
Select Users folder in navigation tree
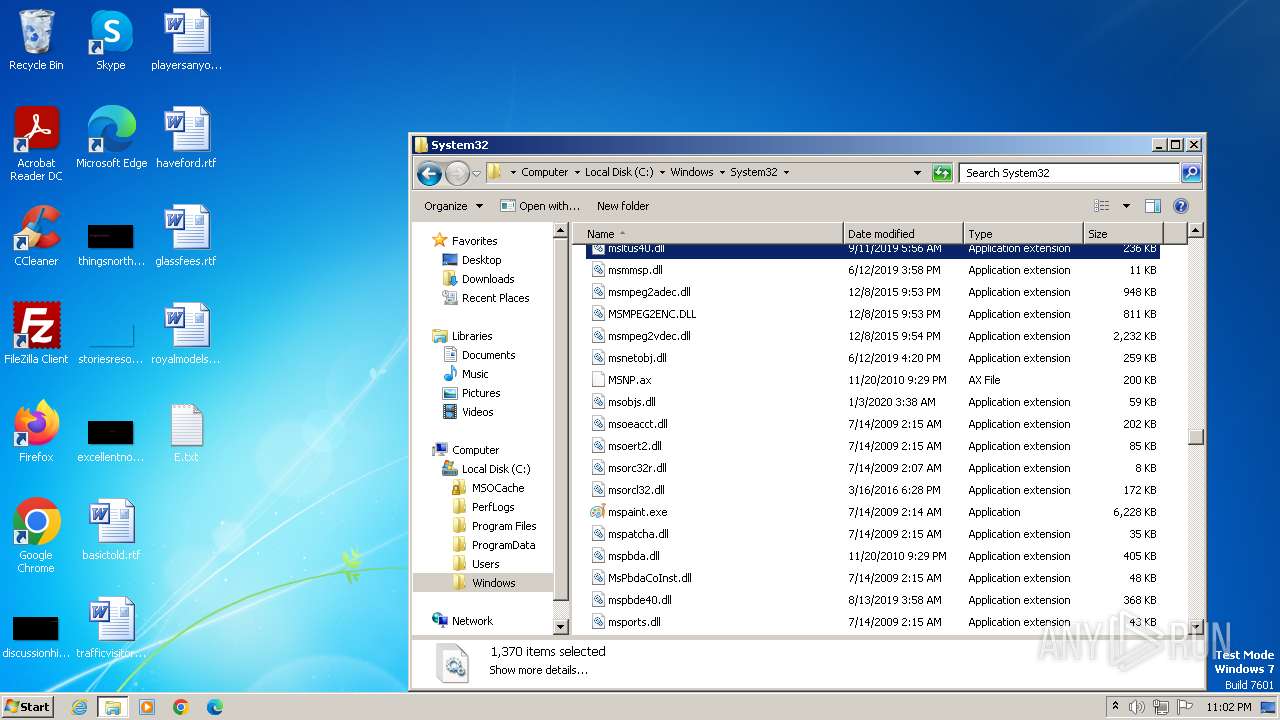point(476,564)
